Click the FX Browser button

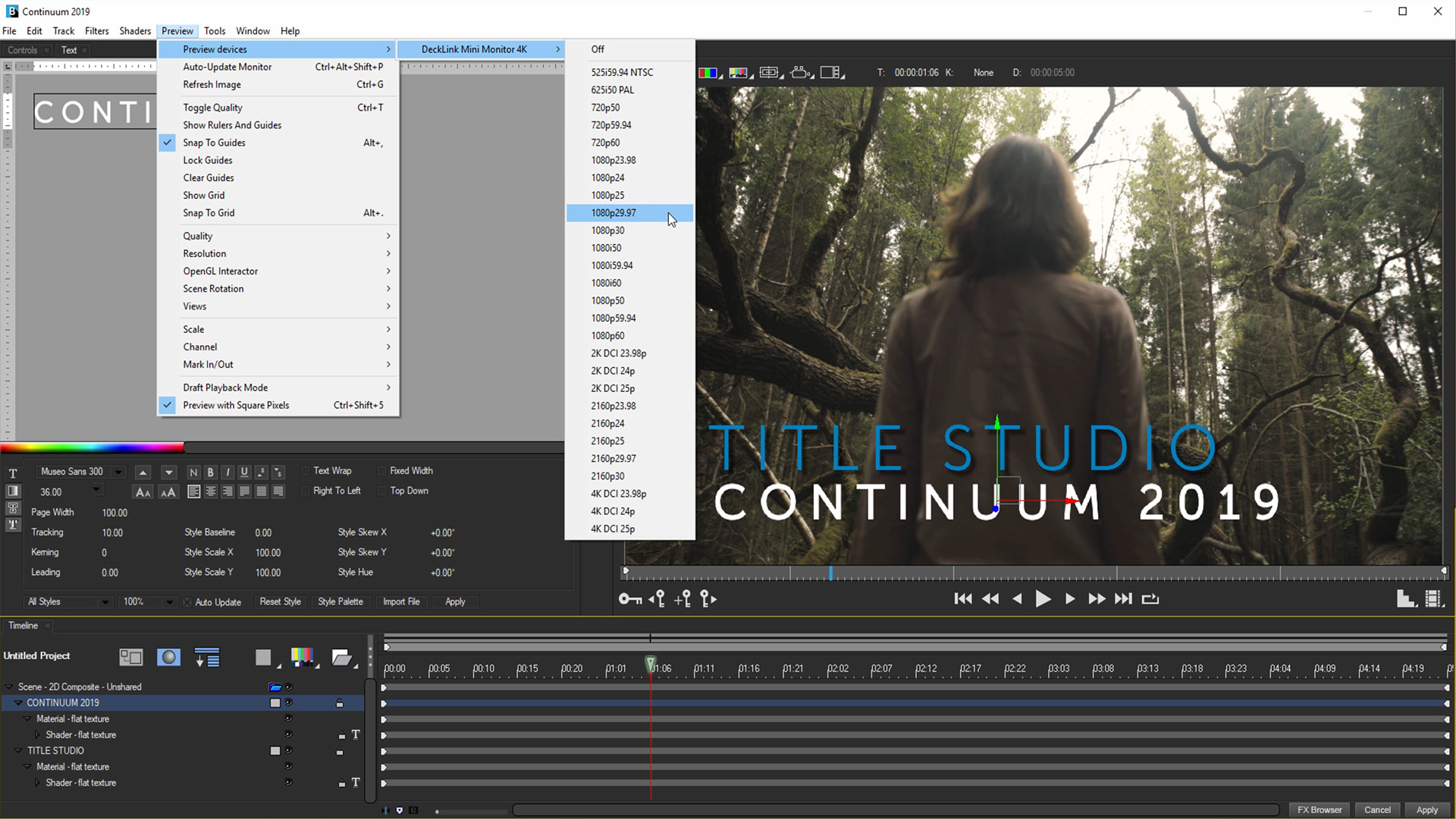coord(1320,810)
